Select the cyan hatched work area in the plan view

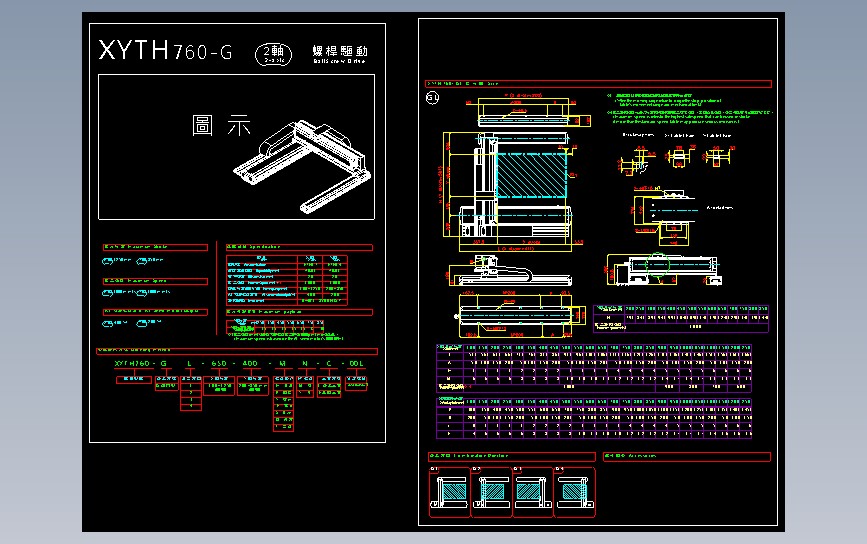pyautogui.click(x=531, y=175)
